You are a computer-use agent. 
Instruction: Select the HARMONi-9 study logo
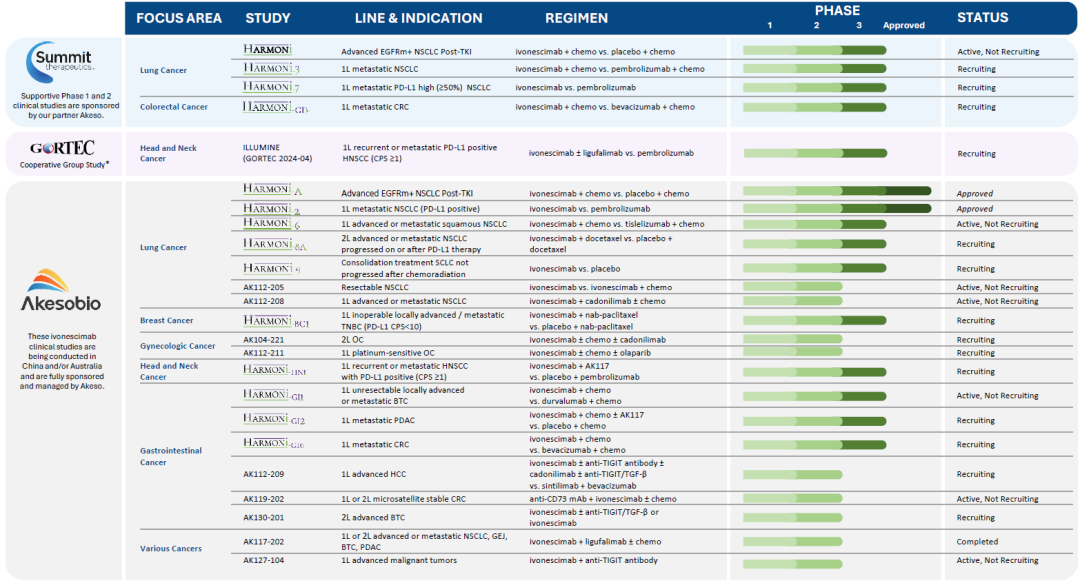(x=271, y=269)
